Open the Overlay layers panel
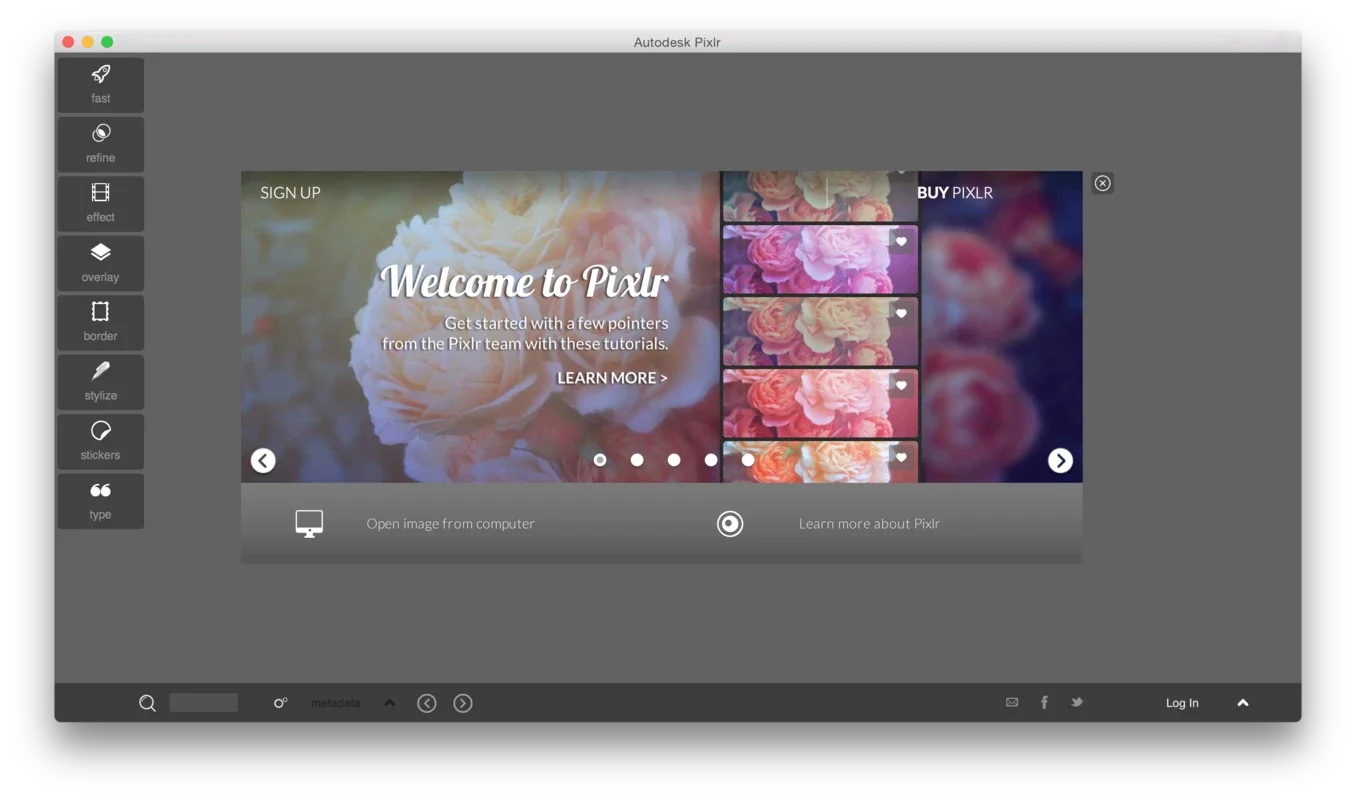This screenshot has width=1356, height=800. [x=100, y=263]
